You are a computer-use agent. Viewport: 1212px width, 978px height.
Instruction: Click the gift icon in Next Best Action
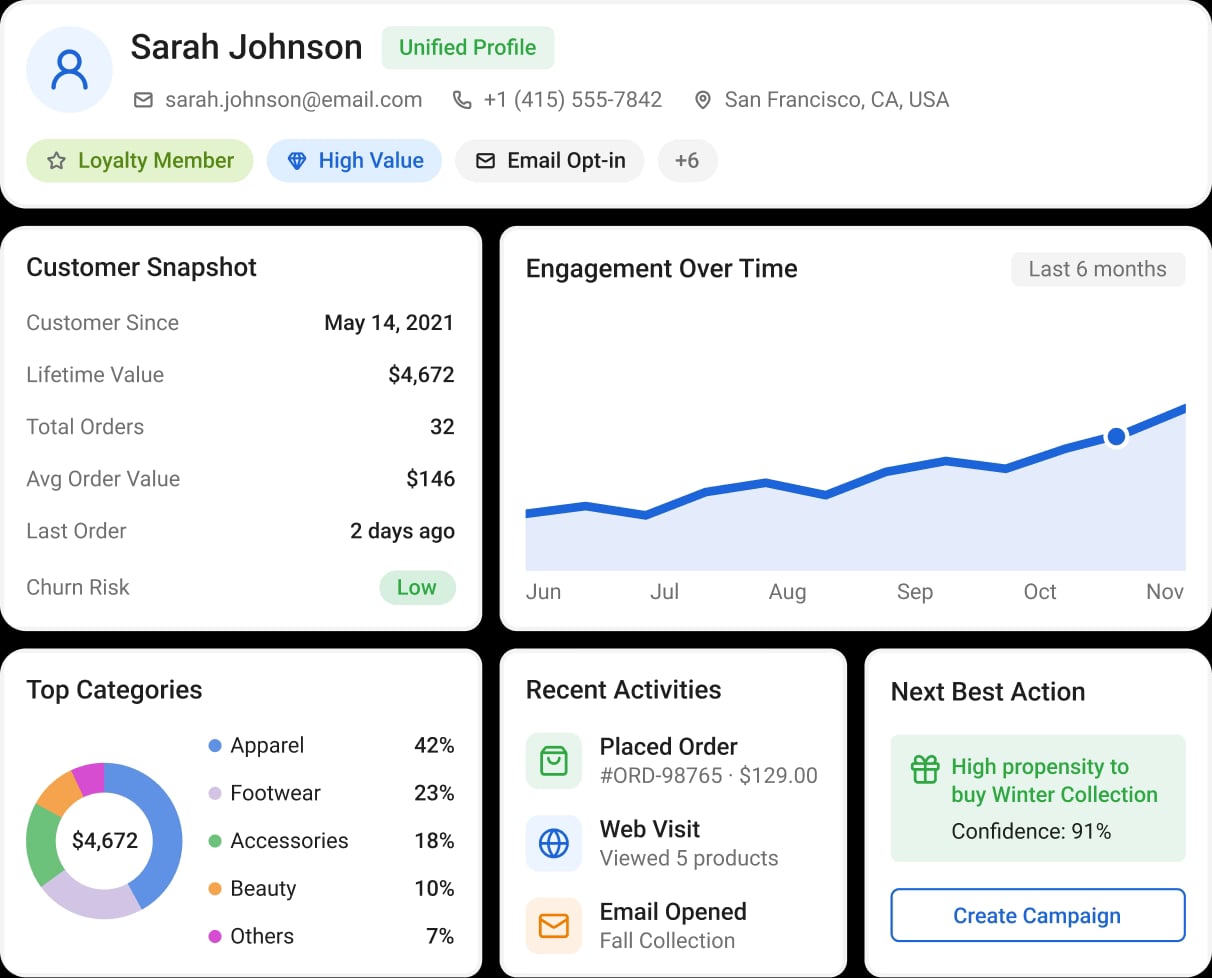click(x=925, y=768)
